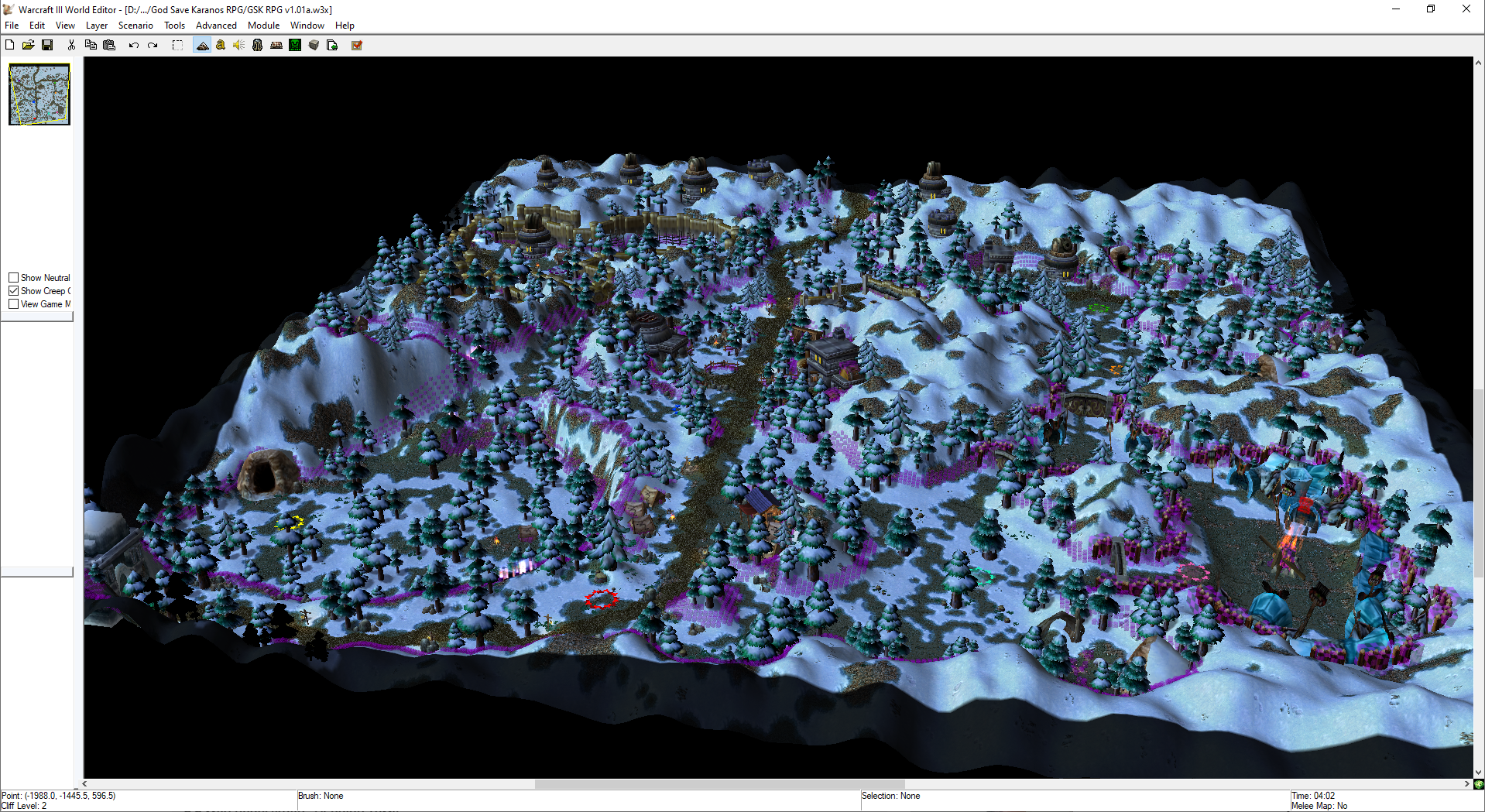Click the vertical scrollbar down arrow
Viewport: 1485px width, 812px height.
tap(1479, 773)
